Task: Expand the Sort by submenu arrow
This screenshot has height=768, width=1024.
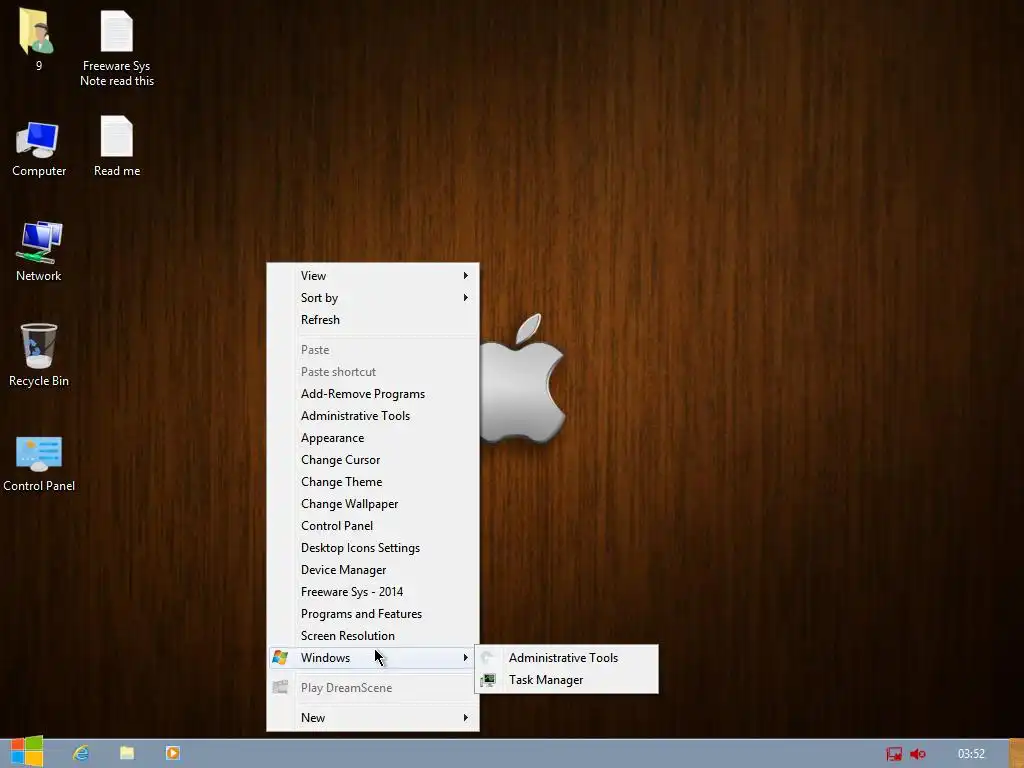Action: point(466,298)
